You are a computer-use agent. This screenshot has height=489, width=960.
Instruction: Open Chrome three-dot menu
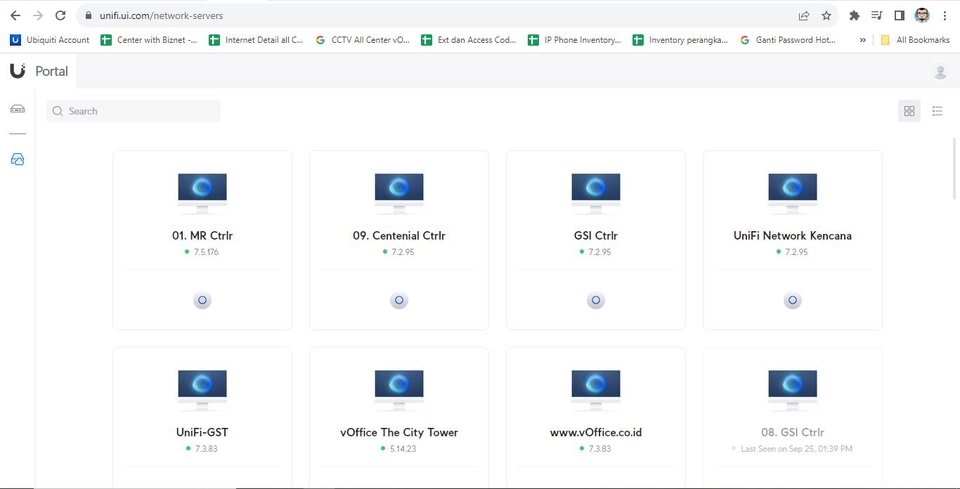click(x=945, y=16)
